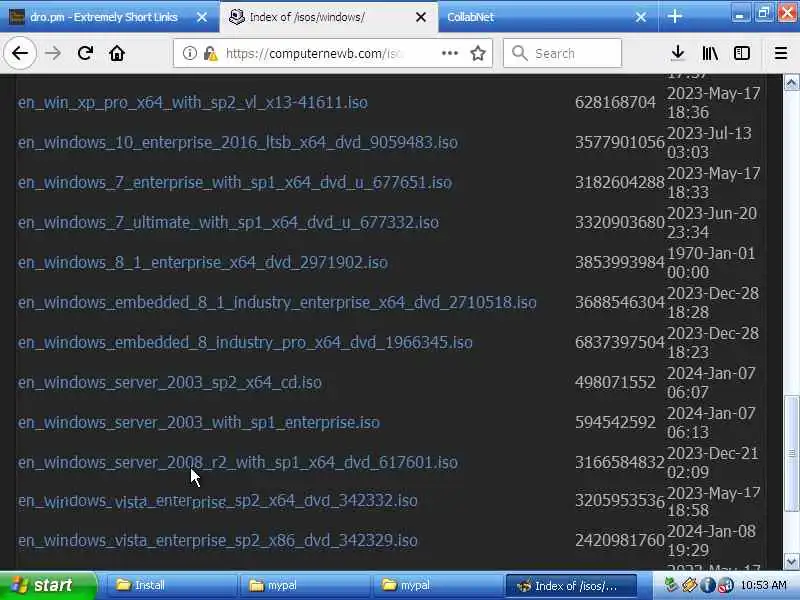
Task: Minimize the browser window
Action: pos(739,14)
